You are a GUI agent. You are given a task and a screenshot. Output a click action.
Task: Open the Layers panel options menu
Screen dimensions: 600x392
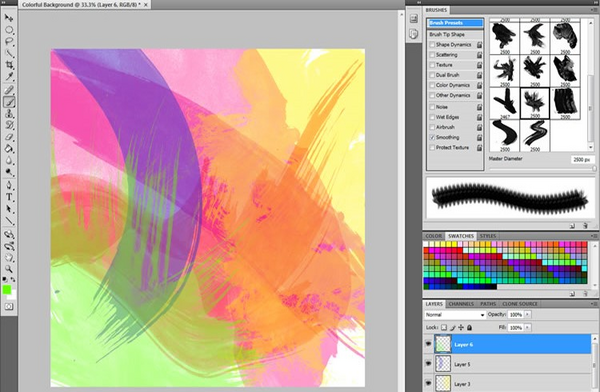pyautogui.click(x=595, y=304)
